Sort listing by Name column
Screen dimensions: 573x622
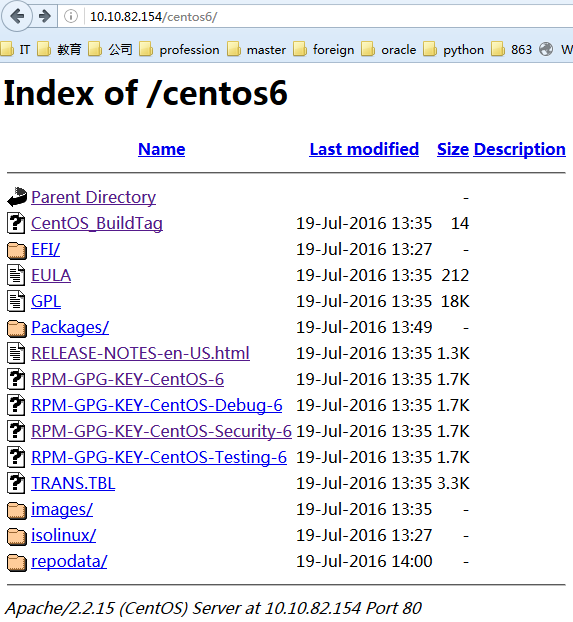162,149
